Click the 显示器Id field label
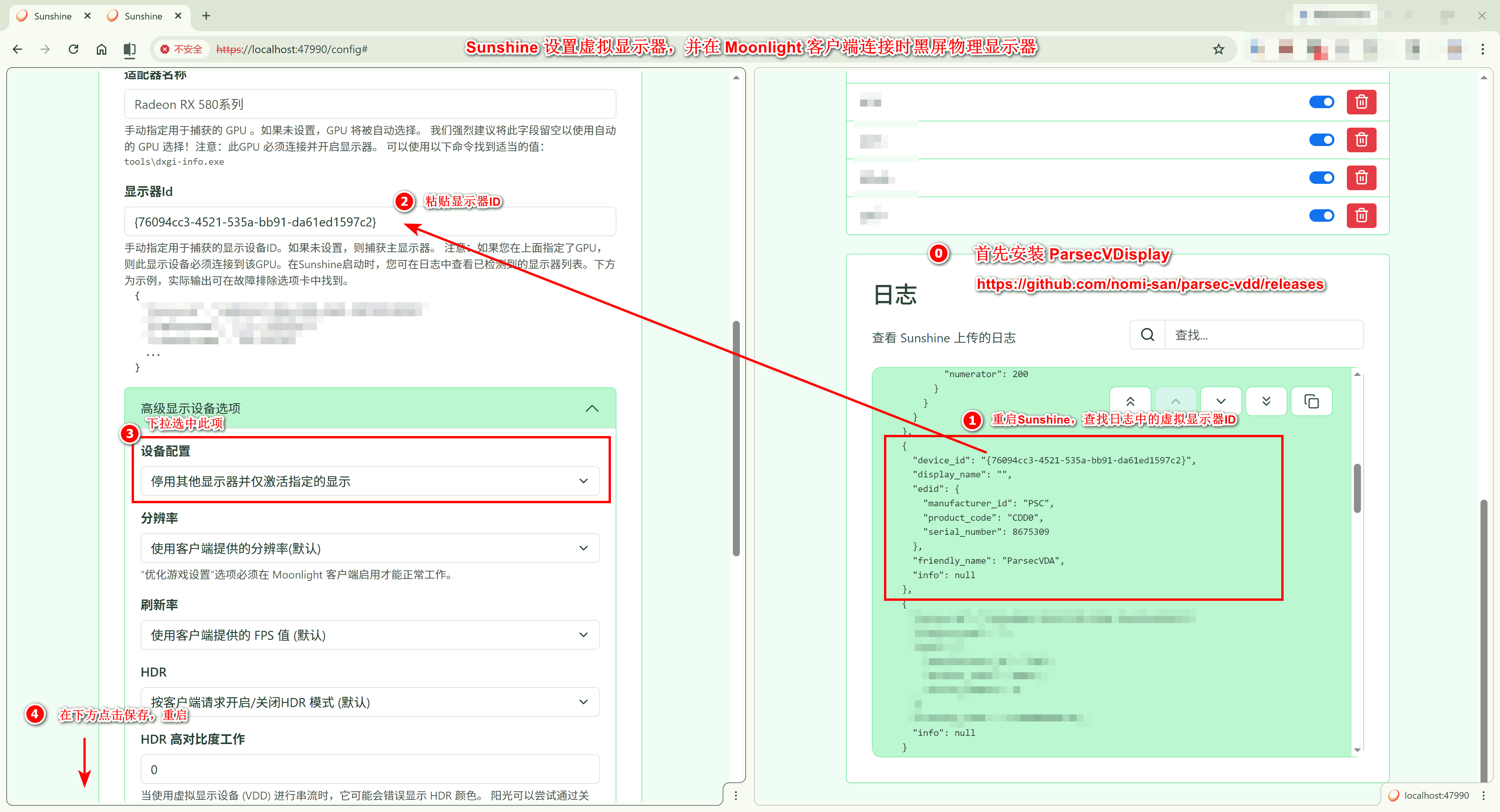 pyautogui.click(x=148, y=192)
